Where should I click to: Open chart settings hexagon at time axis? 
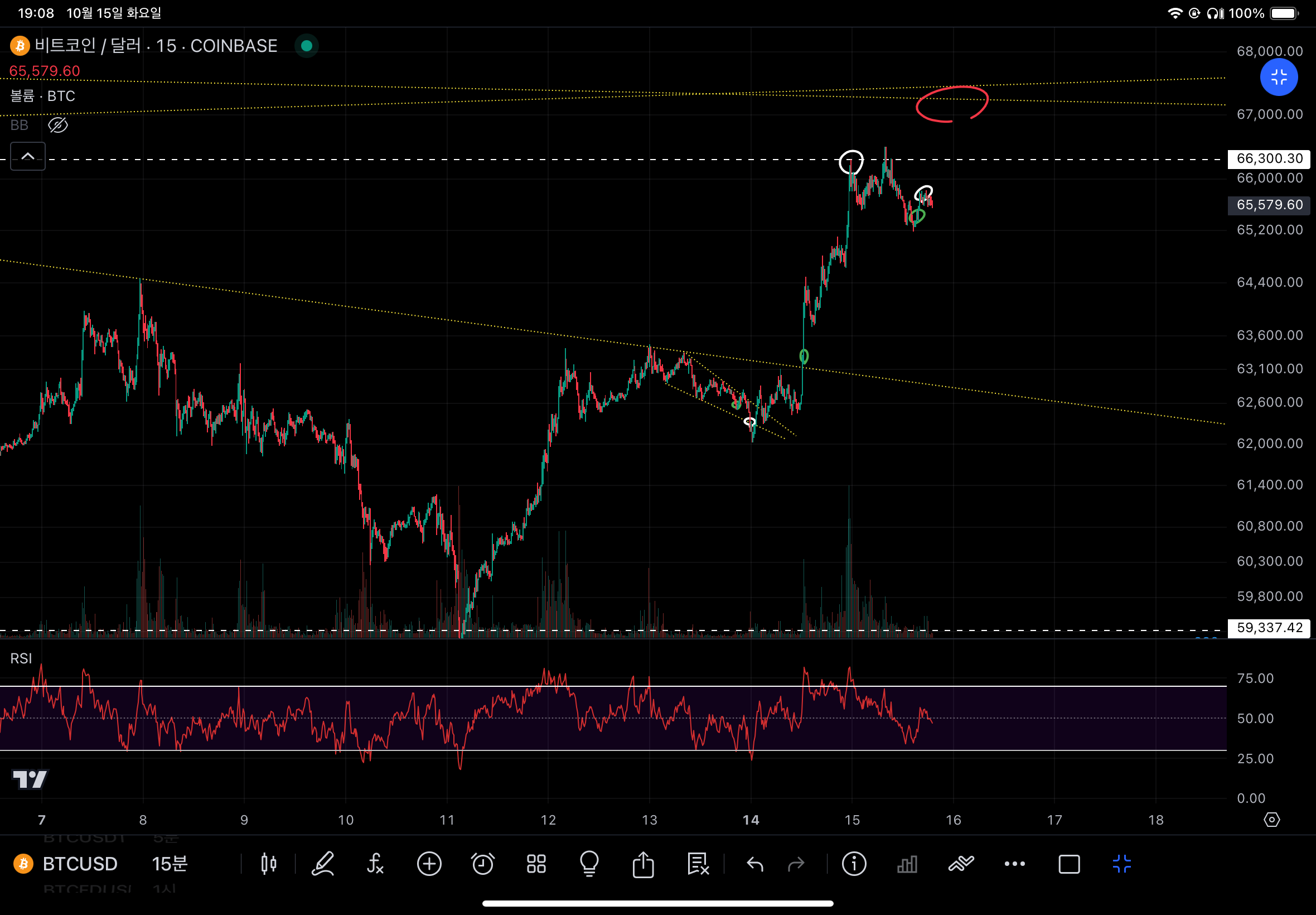point(1271,820)
